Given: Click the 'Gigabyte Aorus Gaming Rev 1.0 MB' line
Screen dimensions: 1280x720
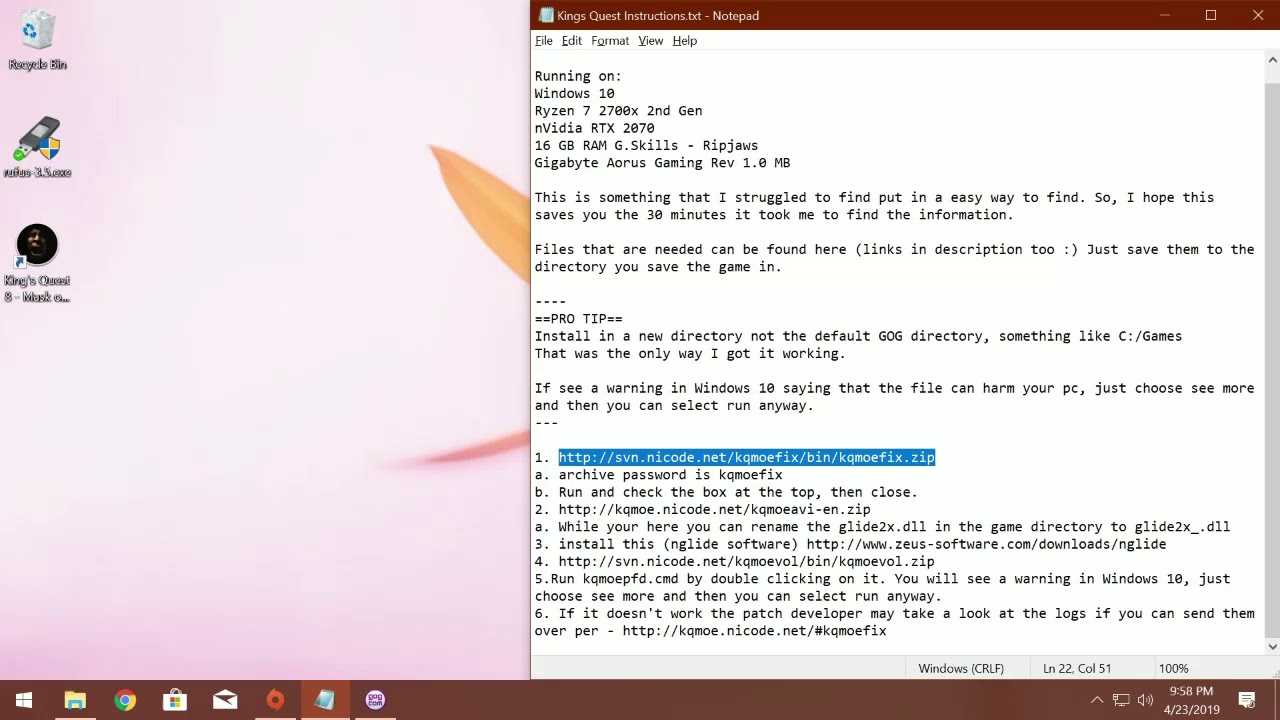Looking at the screenshot, I should tap(662, 163).
